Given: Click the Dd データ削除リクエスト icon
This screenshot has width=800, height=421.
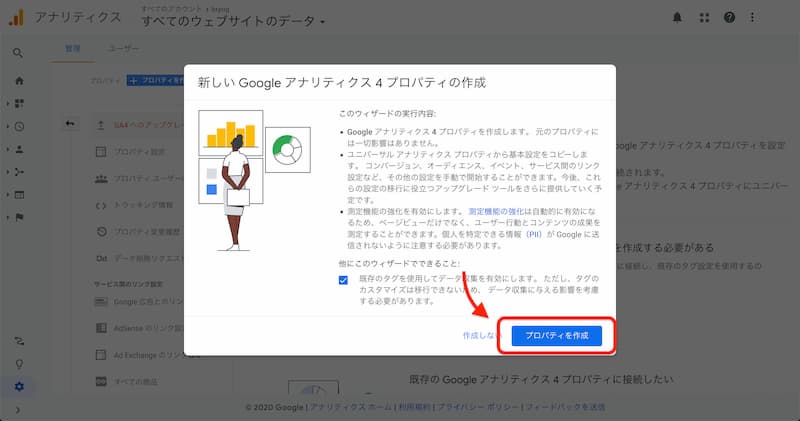Looking at the screenshot, I should pos(102,259).
